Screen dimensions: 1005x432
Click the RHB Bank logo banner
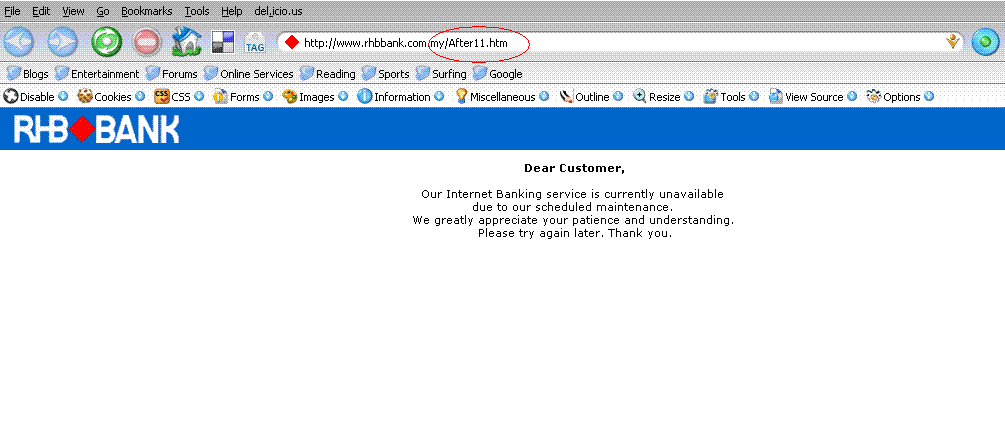point(96,129)
